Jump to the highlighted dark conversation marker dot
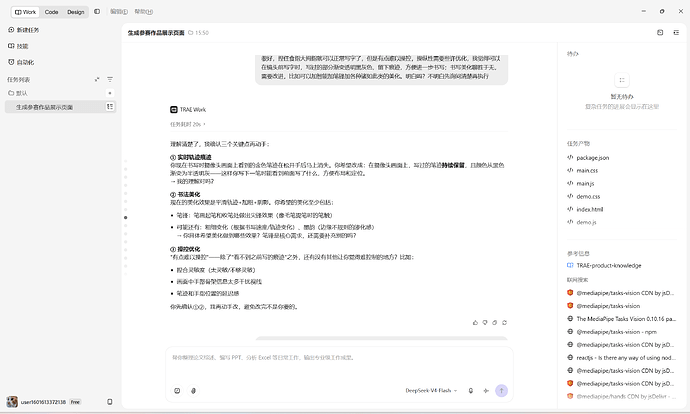690x414 pixels. click(x=125, y=217)
